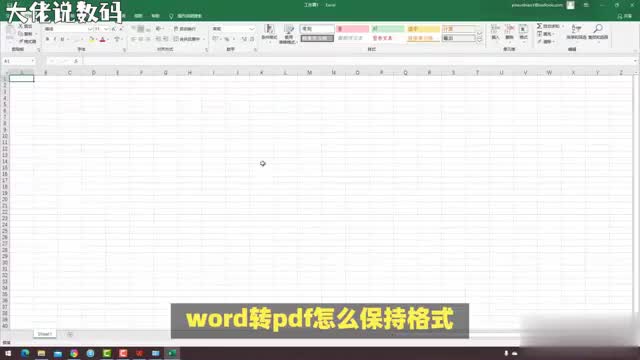Select column M header

309,73
